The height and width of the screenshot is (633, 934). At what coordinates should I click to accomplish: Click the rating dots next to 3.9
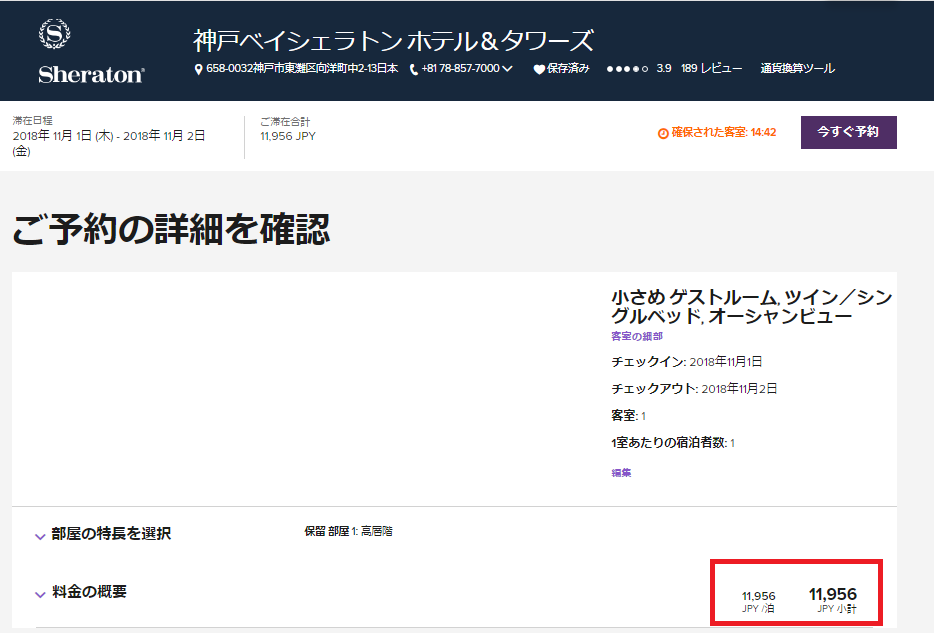pos(627,69)
